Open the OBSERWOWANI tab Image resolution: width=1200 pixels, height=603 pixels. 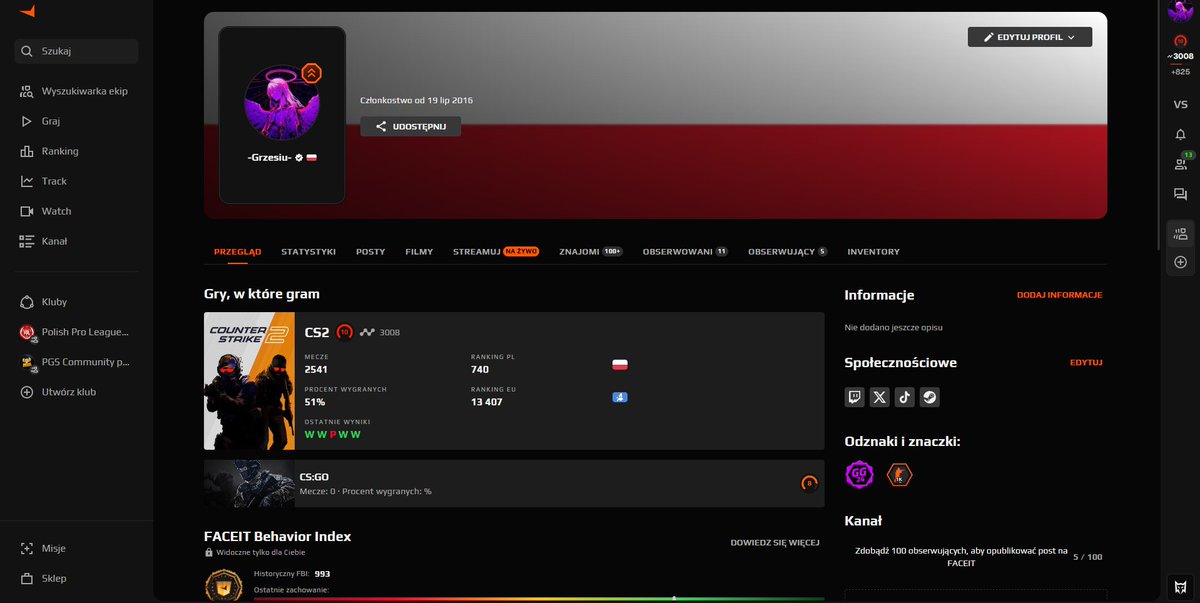(685, 252)
